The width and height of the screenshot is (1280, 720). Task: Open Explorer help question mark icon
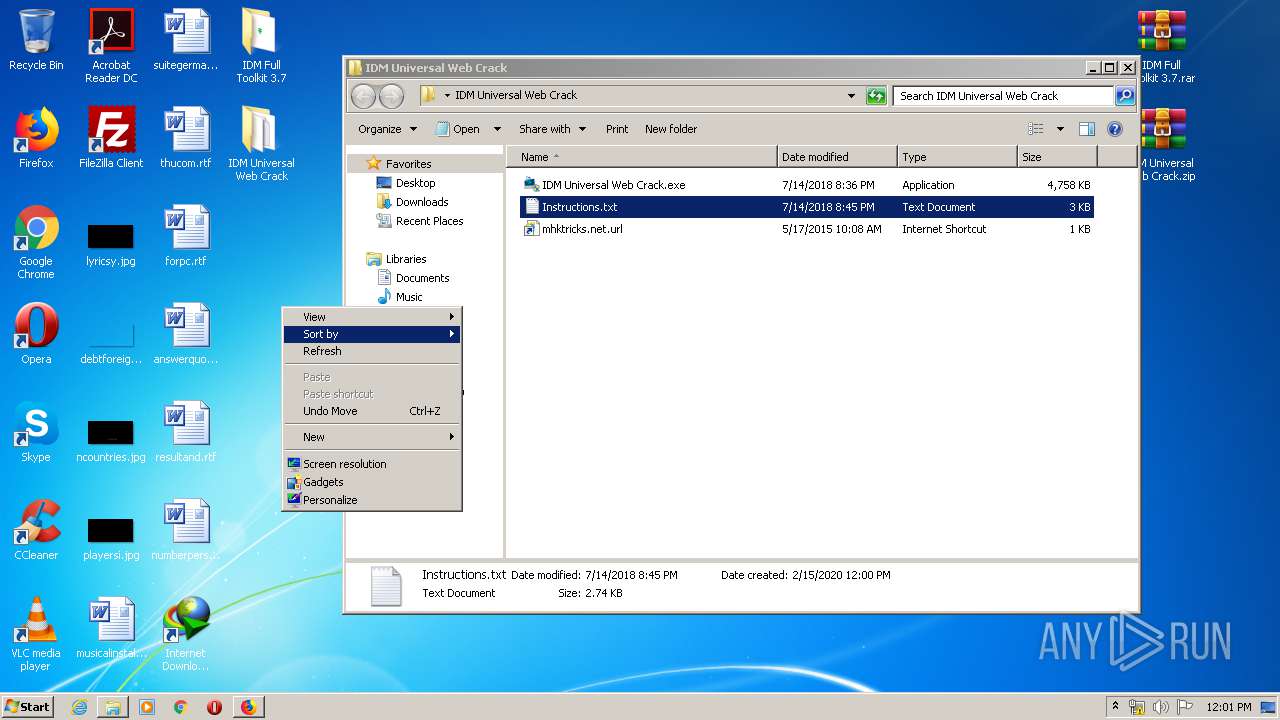click(1115, 129)
